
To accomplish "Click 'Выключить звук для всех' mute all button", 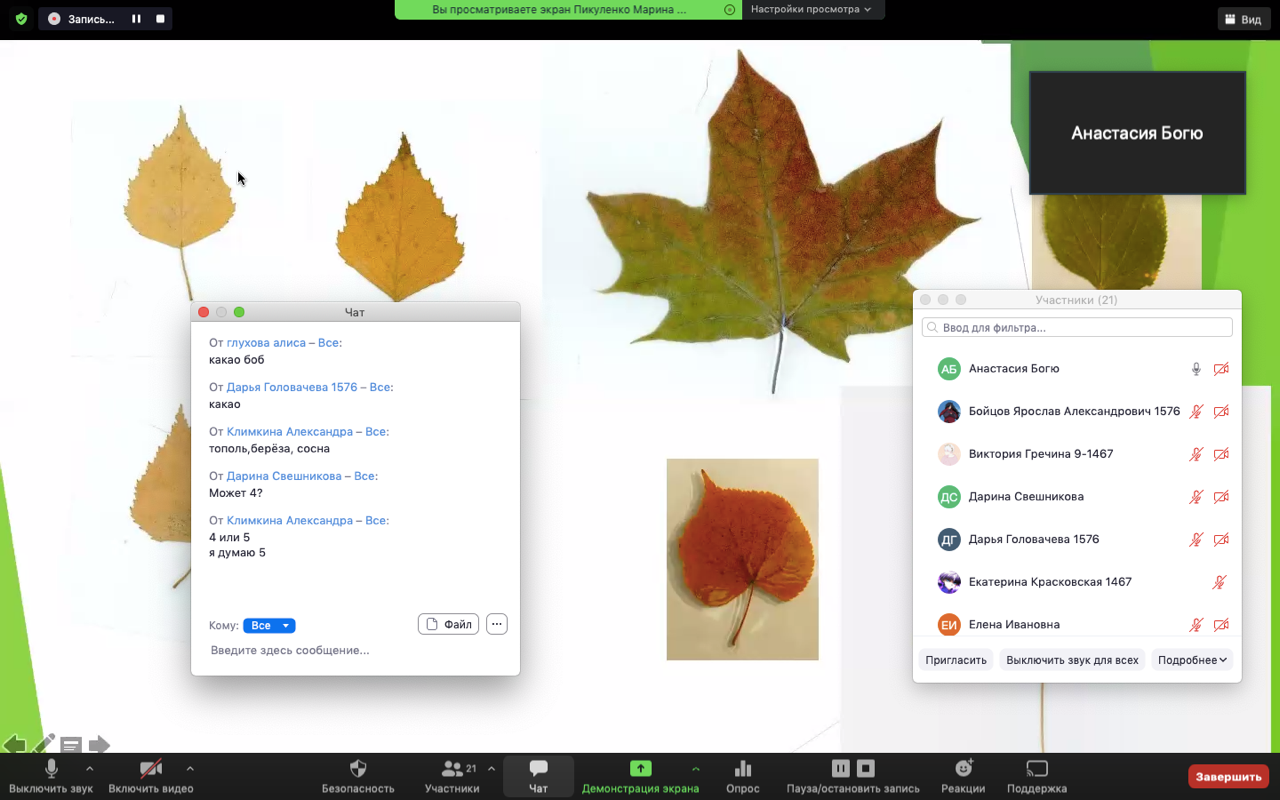I will pos(1072,660).
